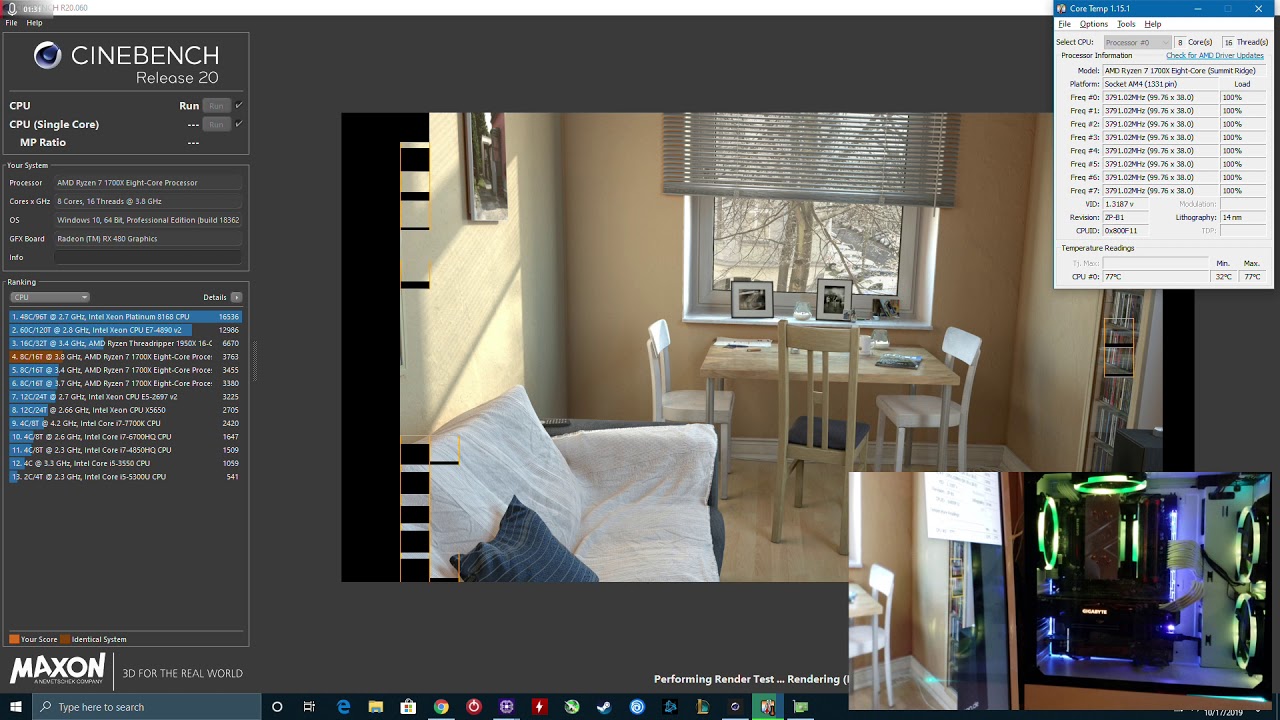Click the VID 1.3187 v value
Viewport: 1280px width, 720px height.
1127,204
